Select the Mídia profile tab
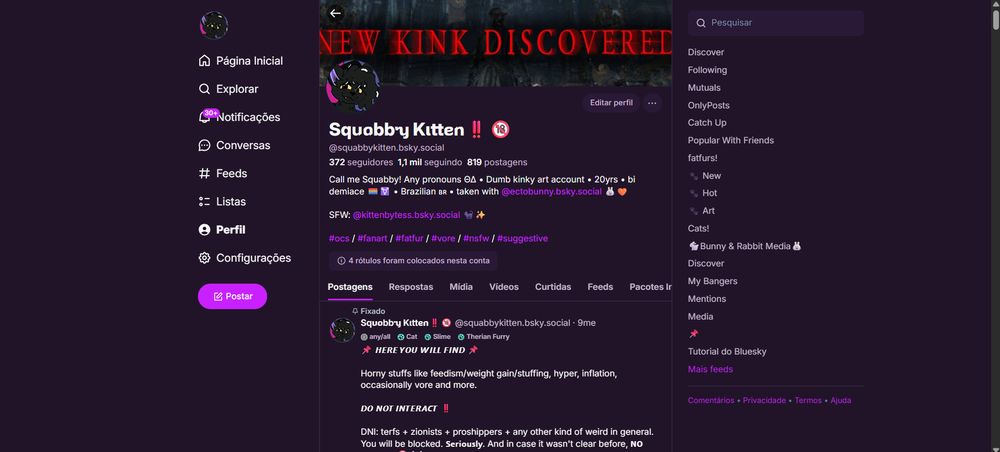This screenshot has width=1000, height=452. (461, 287)
